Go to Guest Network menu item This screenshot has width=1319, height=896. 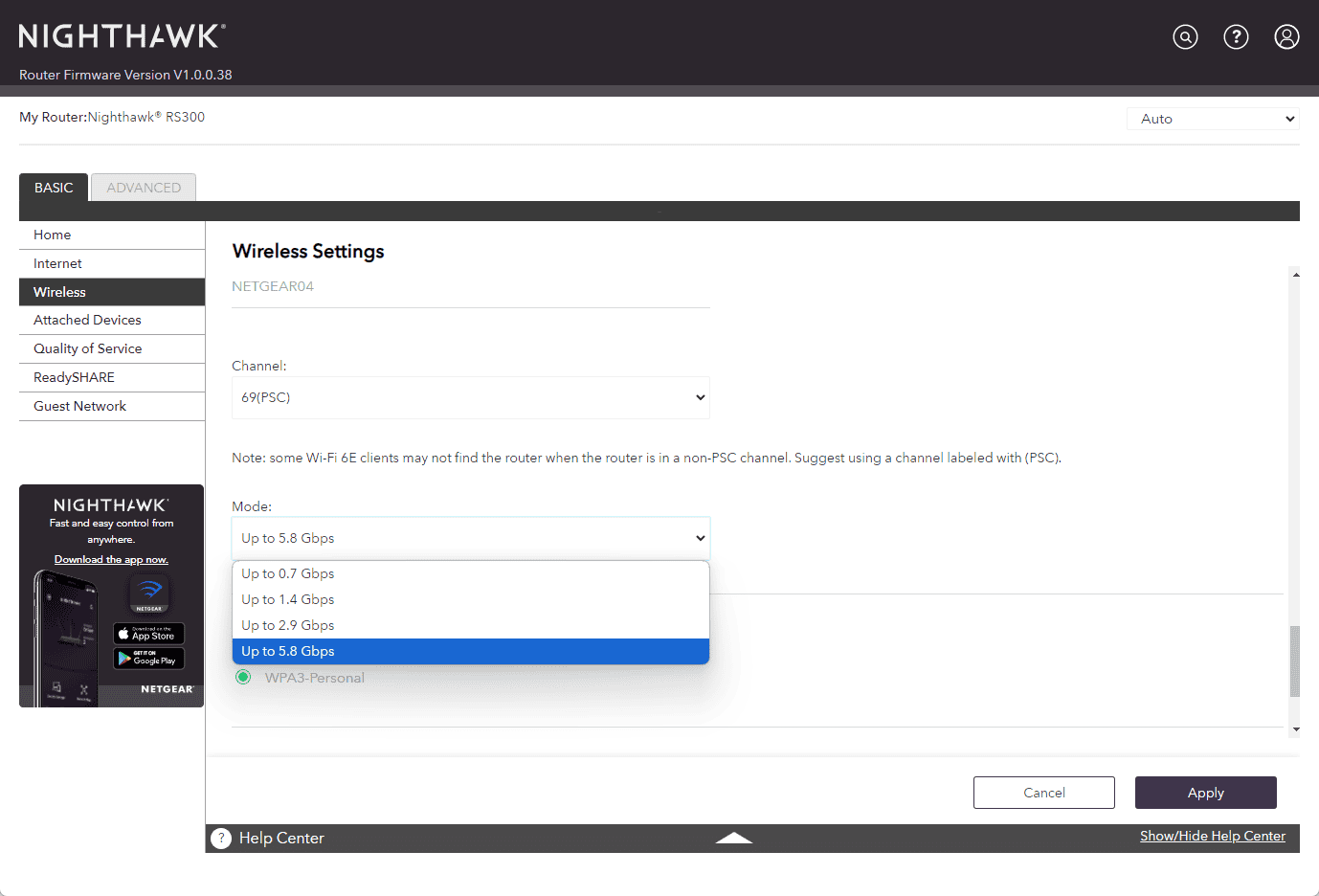(79, 406)
